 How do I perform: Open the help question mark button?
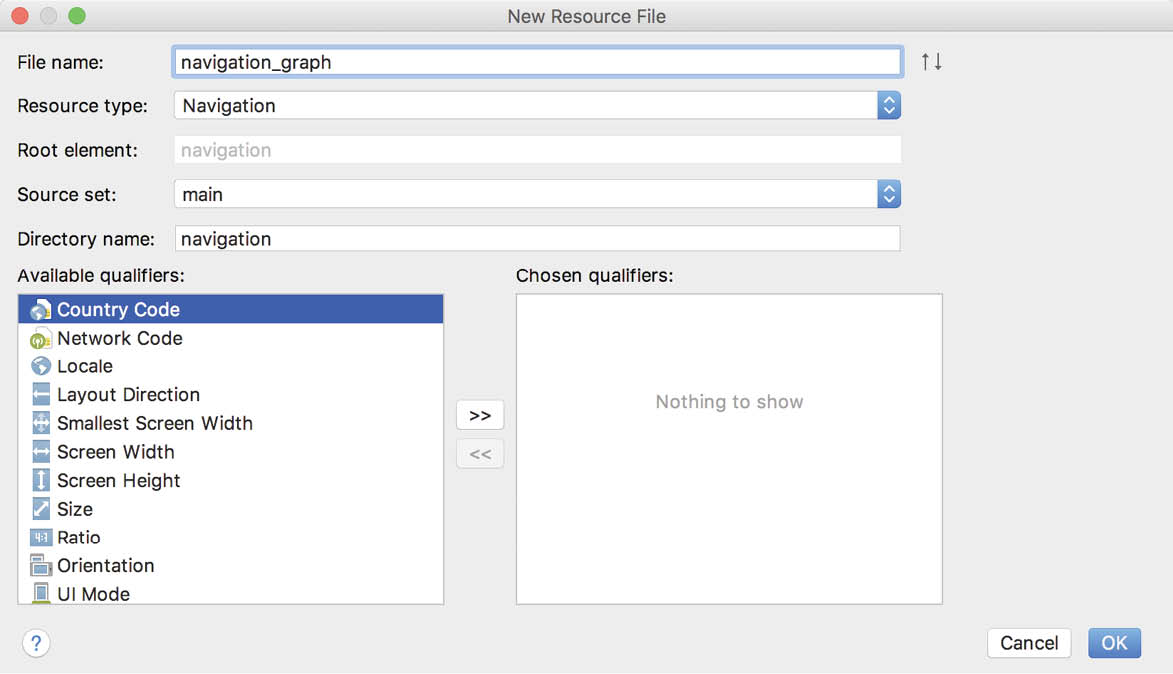pos(36,643)
